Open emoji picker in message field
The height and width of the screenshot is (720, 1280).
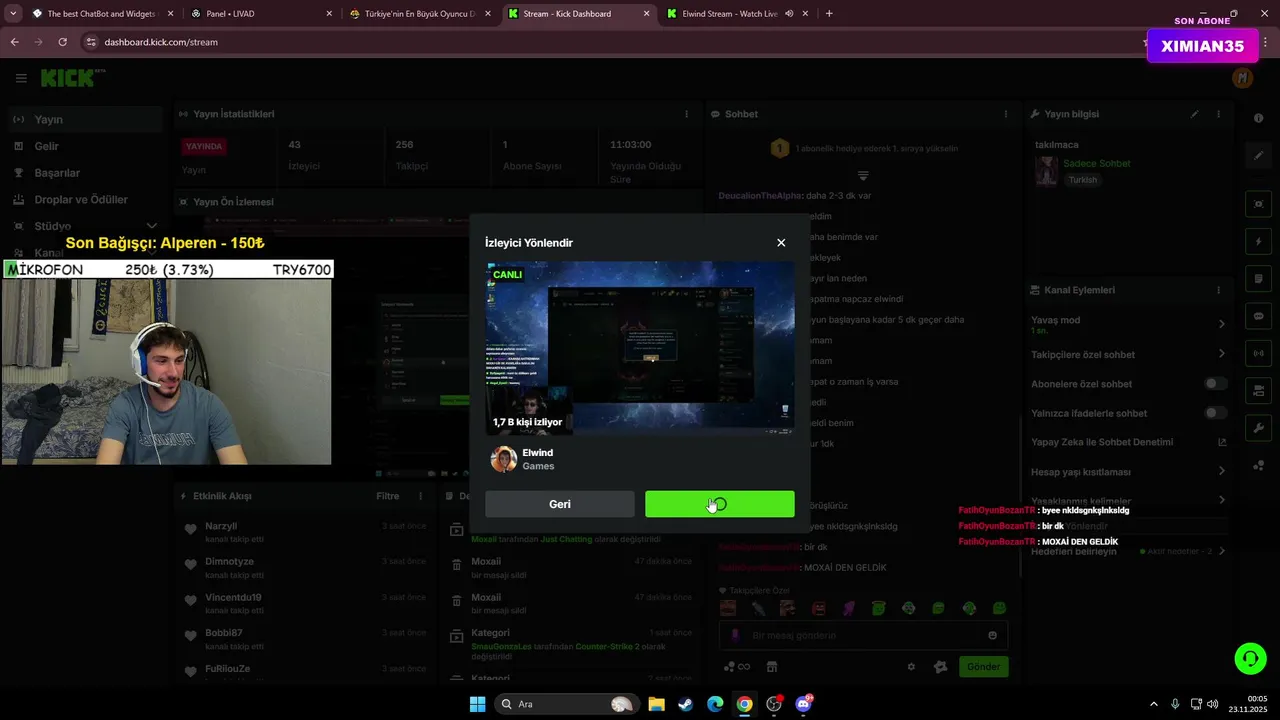(x=992, y=635)
